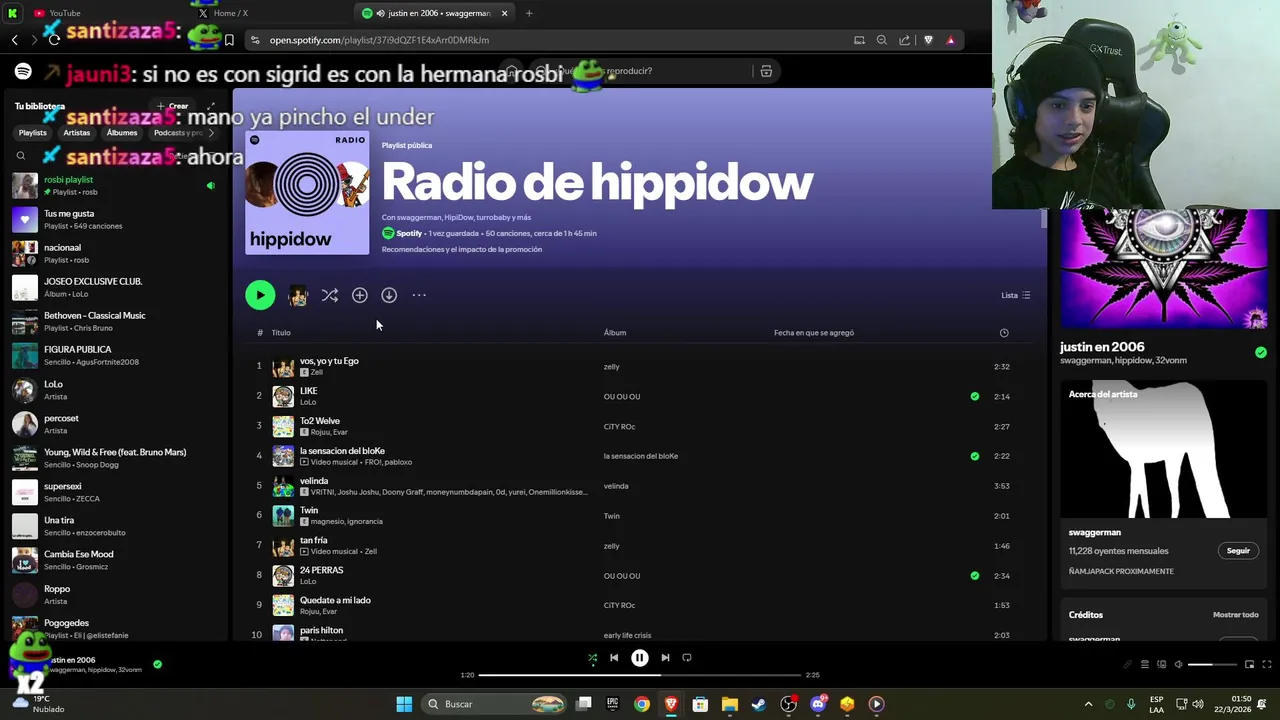
Task: Toggle shuffle in the bottom player bar
Action: tap(592, 658)
